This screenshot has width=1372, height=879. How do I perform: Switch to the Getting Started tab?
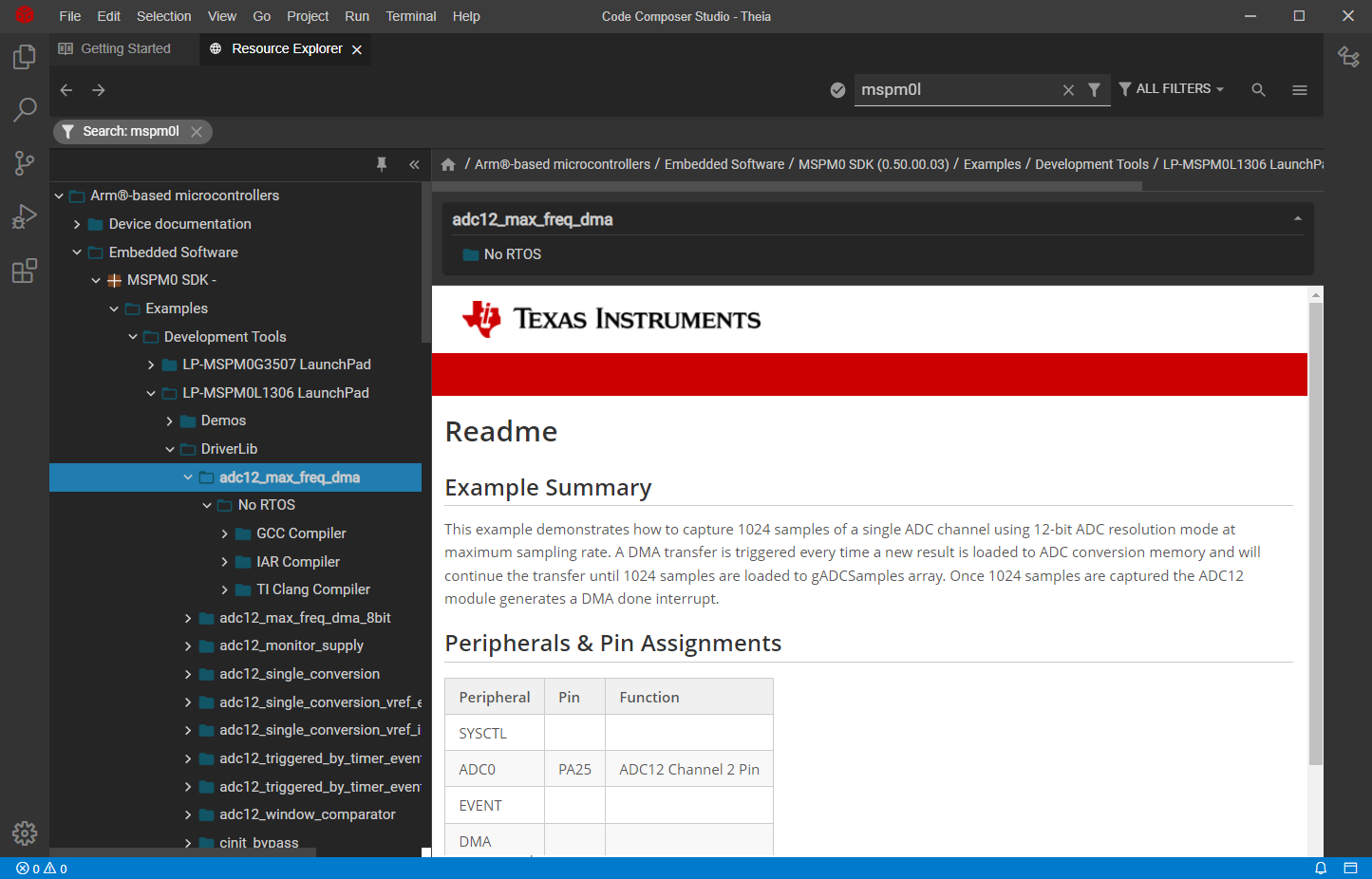[124, 48]
